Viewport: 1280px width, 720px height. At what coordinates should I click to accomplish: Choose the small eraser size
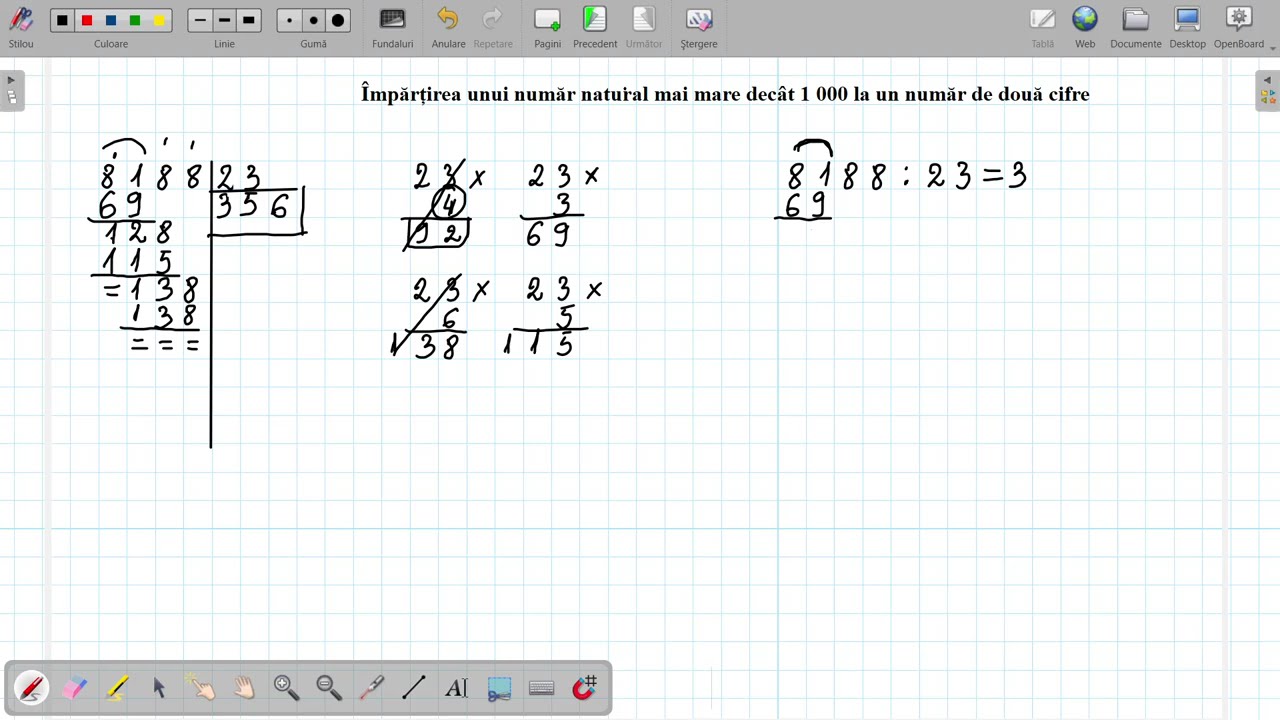[x=290, y=20]
